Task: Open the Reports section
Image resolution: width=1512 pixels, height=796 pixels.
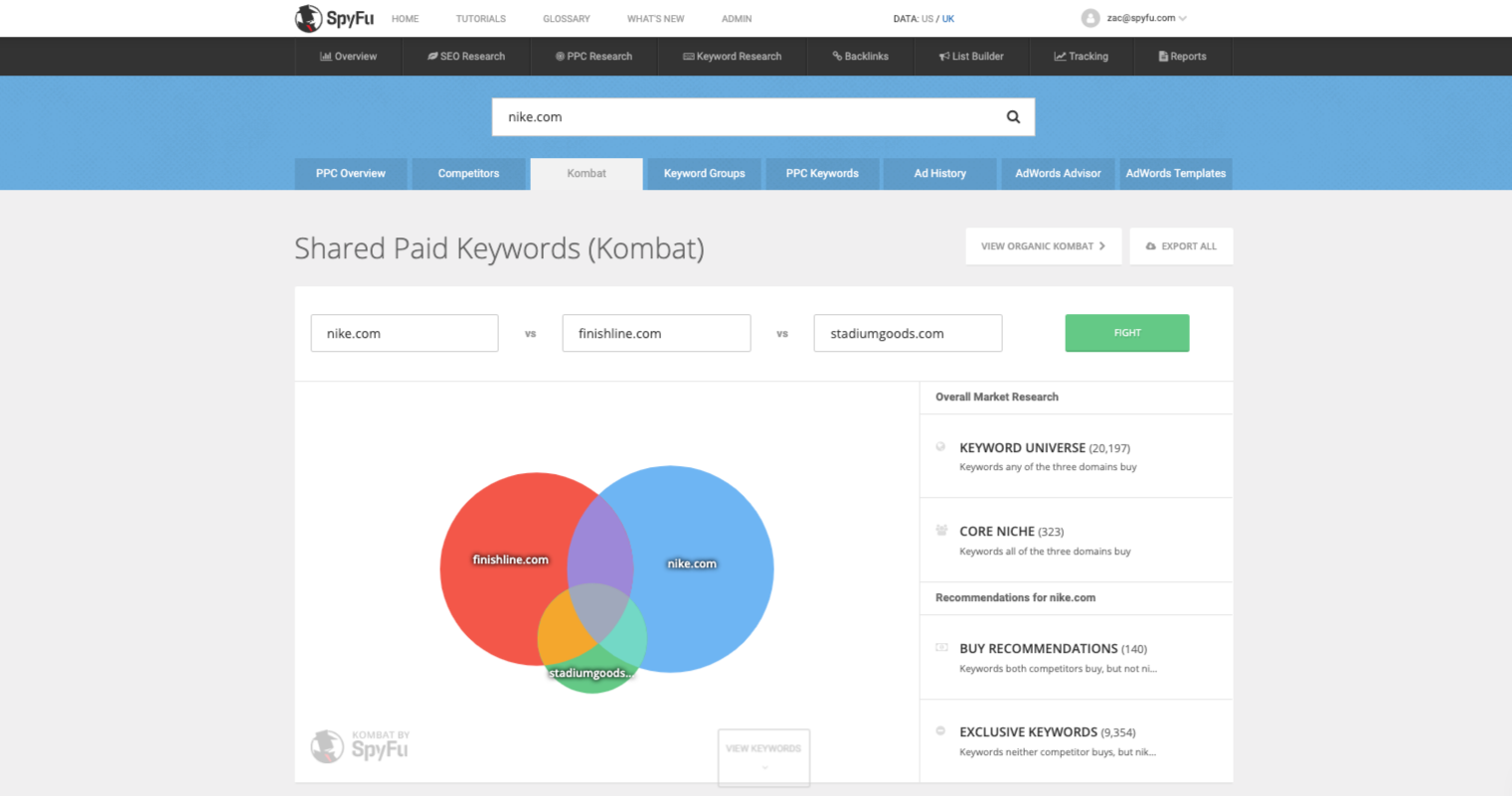Action: (x=1182, y=57)
